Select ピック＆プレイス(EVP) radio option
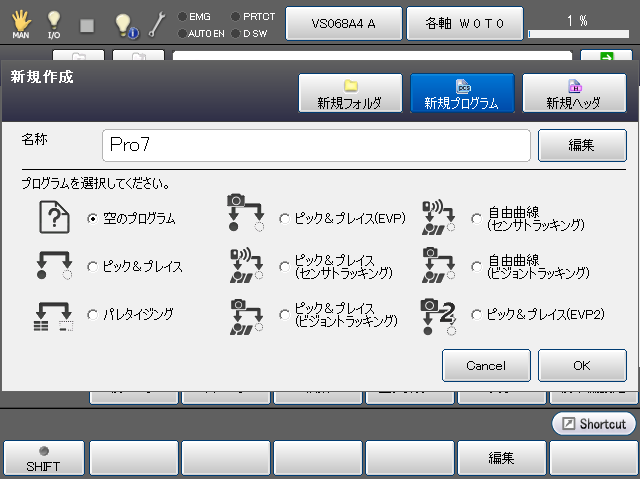The height and width of the screenshot is (479, 640). coord(285,218)
